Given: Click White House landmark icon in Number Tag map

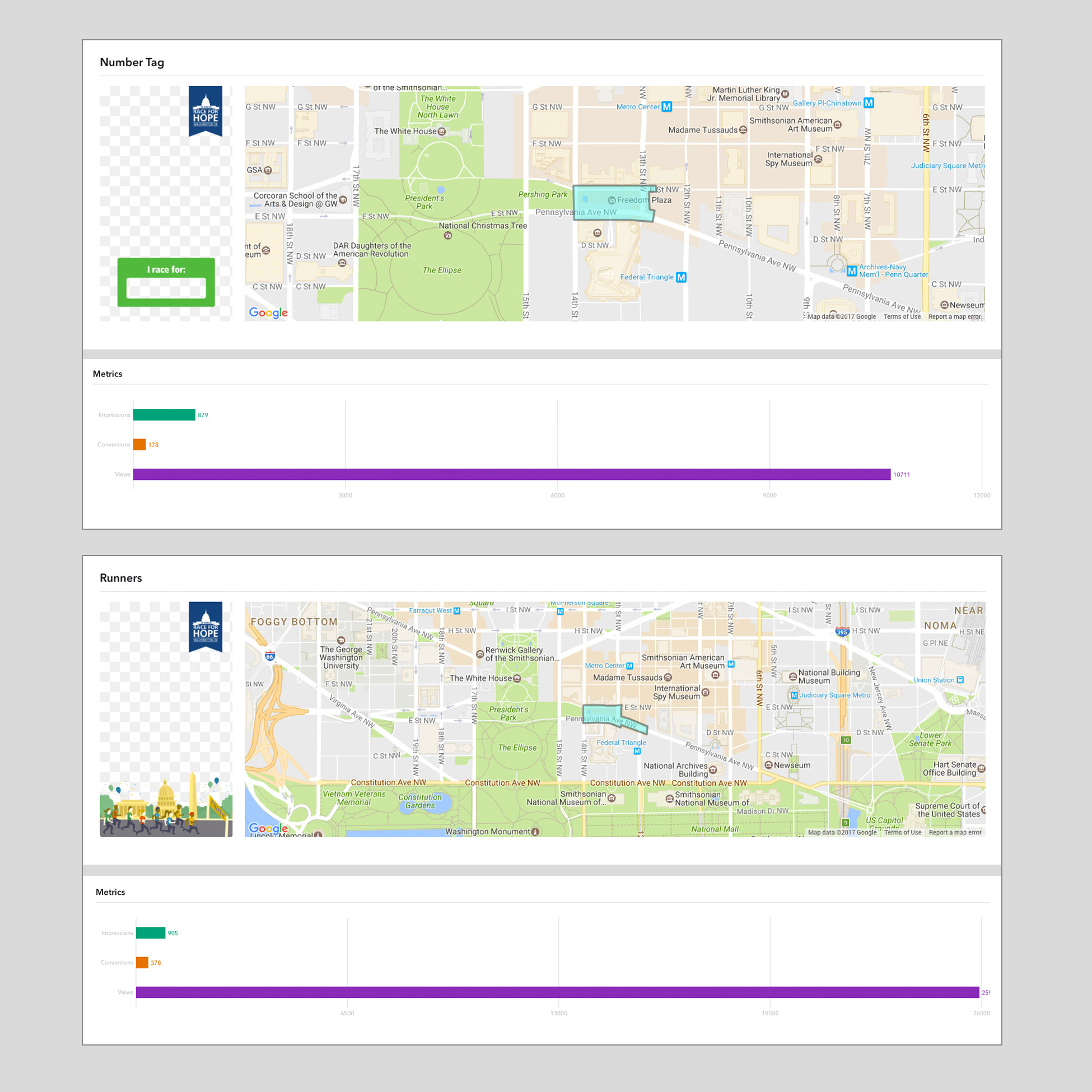Looking at the screenshot, I should click(442, 131).
